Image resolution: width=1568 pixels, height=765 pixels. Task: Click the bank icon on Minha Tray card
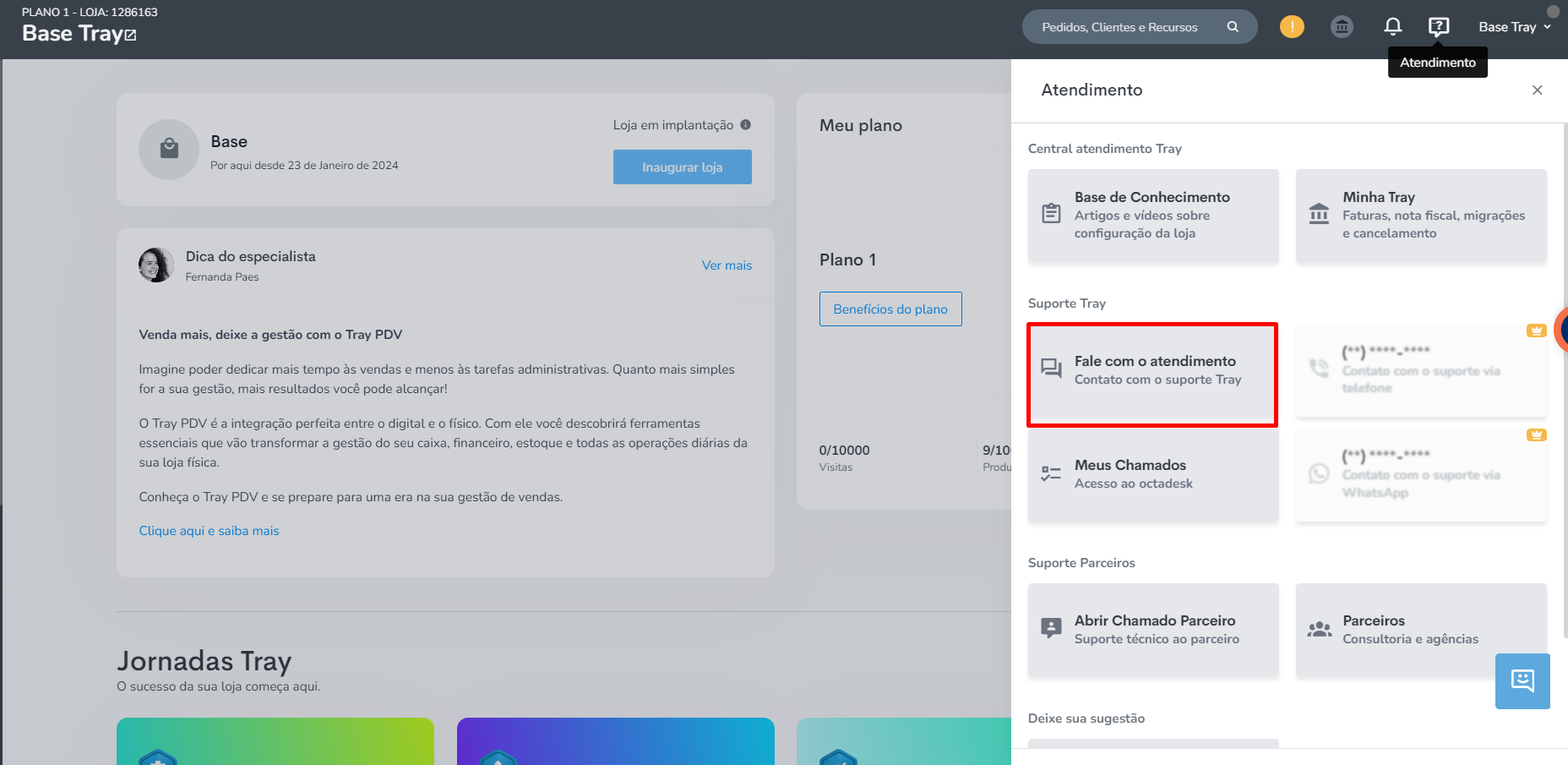pyautogui.click(x=1319, y=213)
